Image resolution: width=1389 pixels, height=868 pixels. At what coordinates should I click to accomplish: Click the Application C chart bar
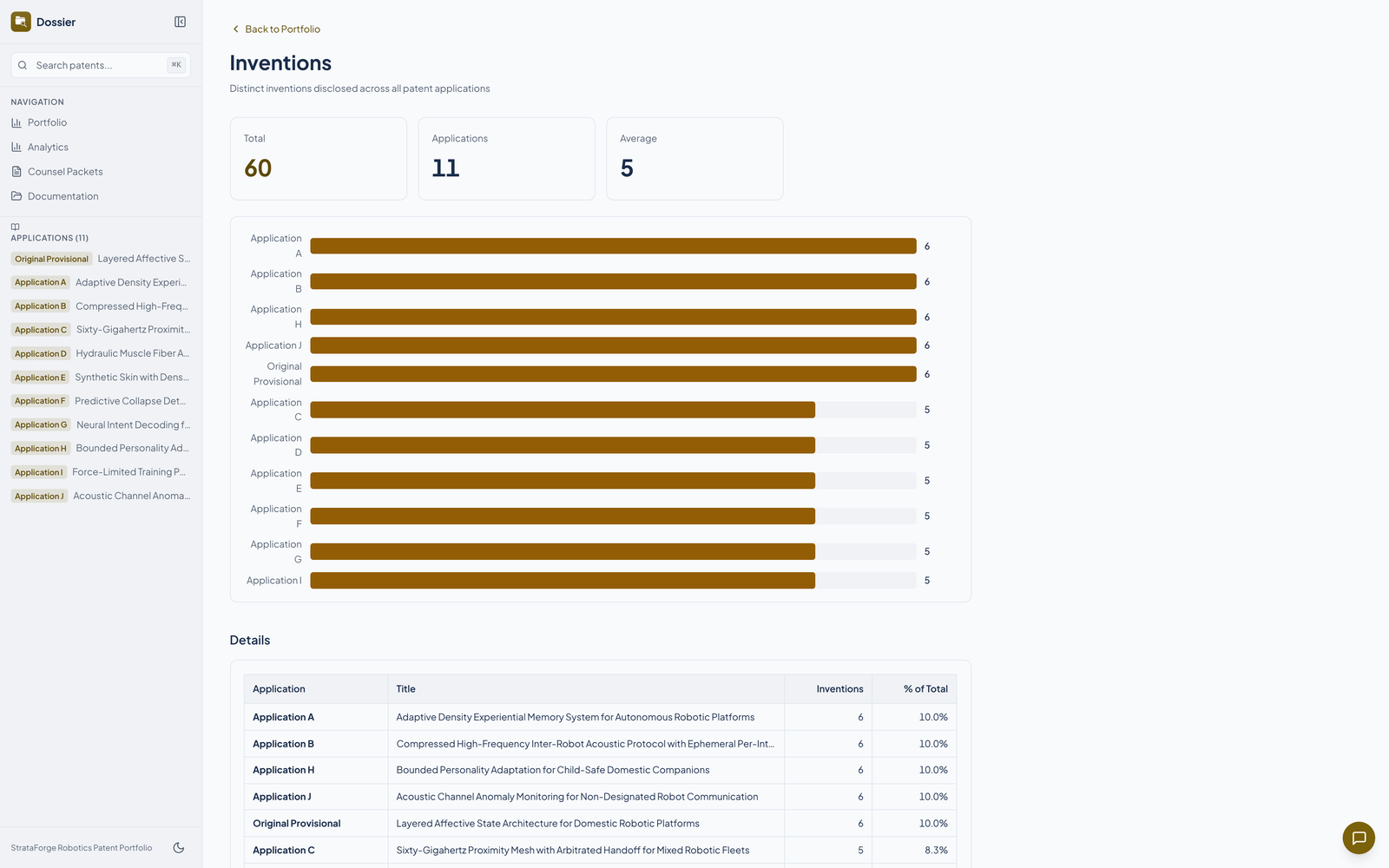click(563, 410)
